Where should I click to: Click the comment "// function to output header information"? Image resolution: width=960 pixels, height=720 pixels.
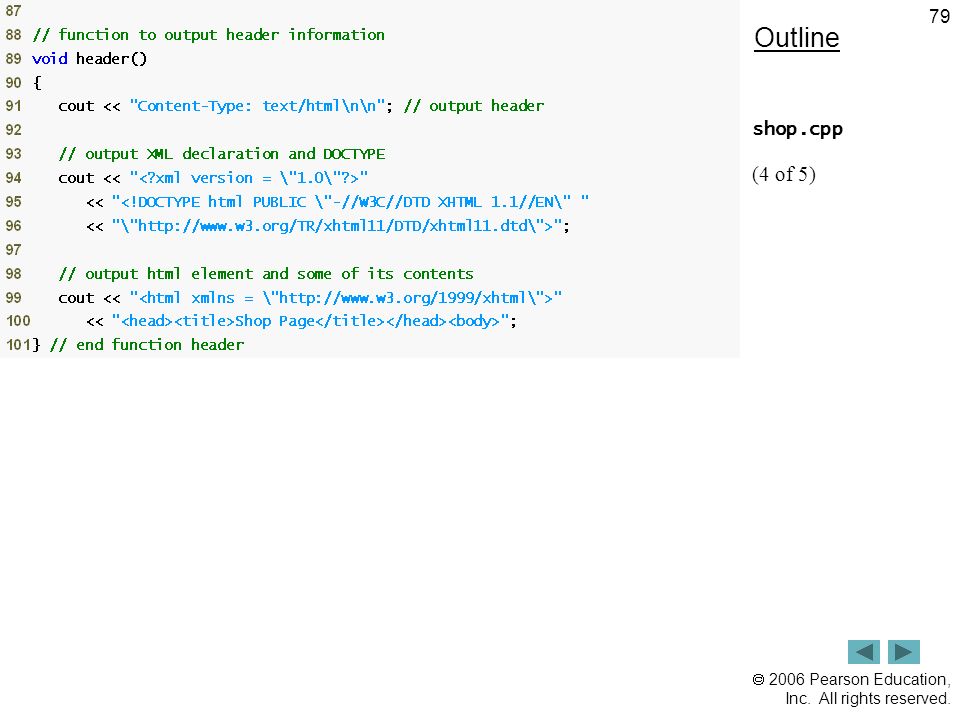[209, 35]
